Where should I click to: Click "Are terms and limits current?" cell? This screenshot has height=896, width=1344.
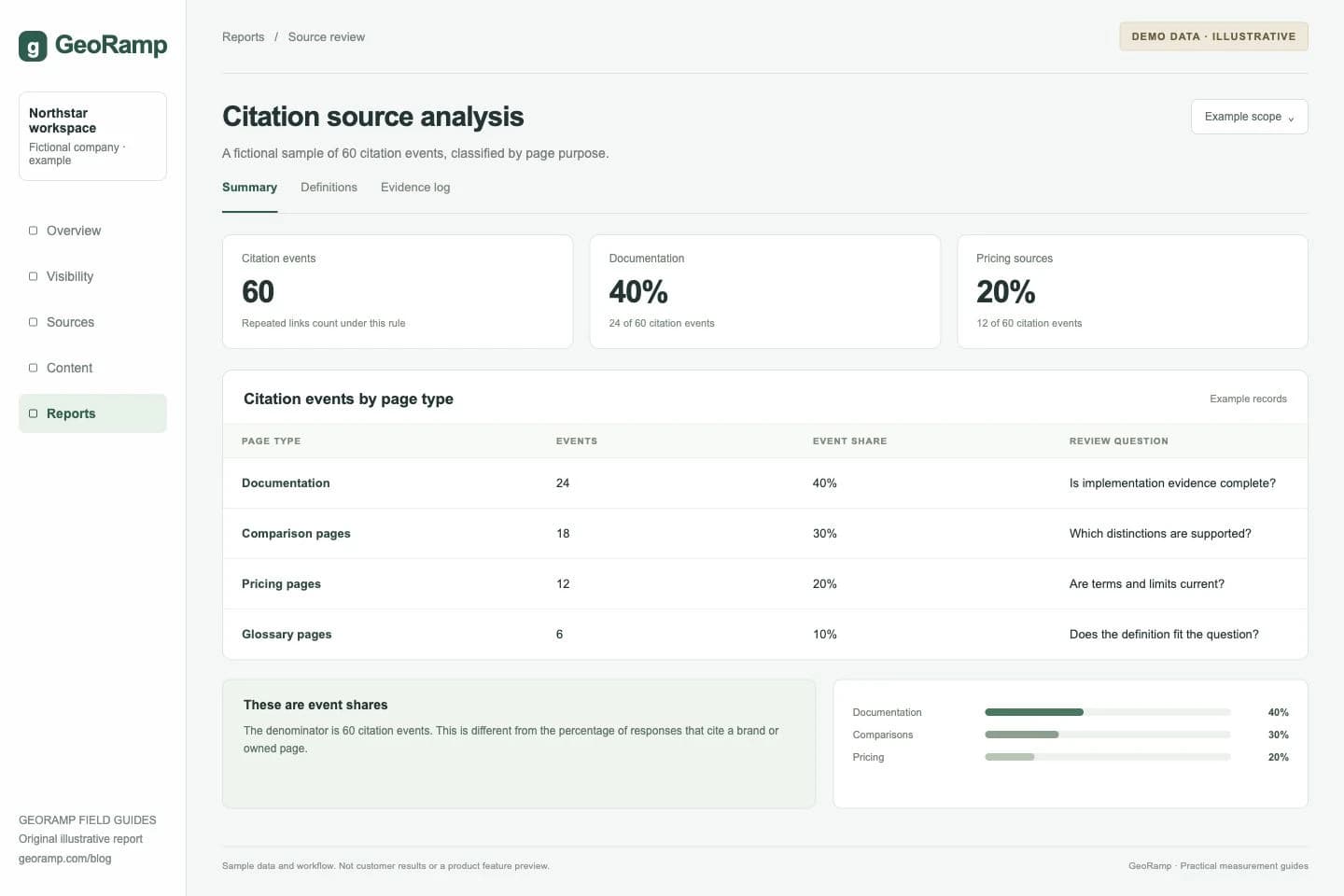tap(1147, 584)
